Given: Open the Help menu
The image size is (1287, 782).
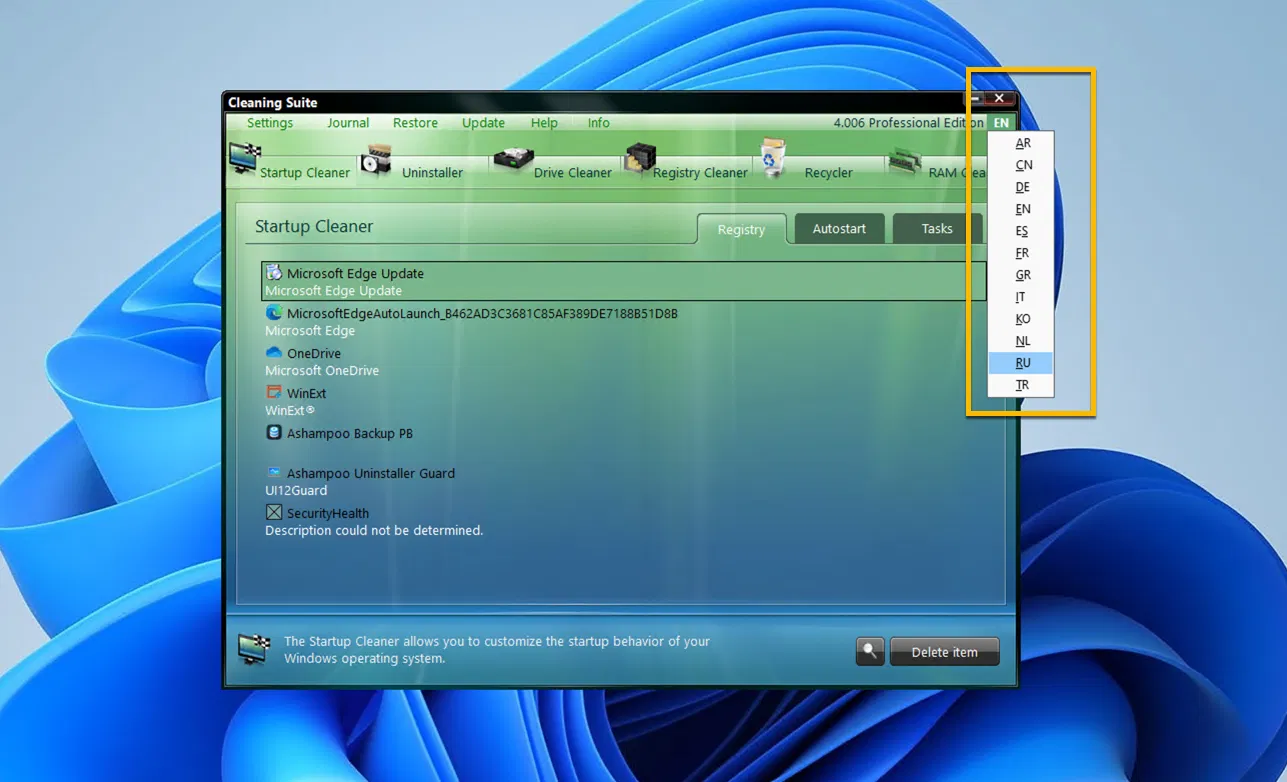Looking at the screenshot, I should pos(544,123).
